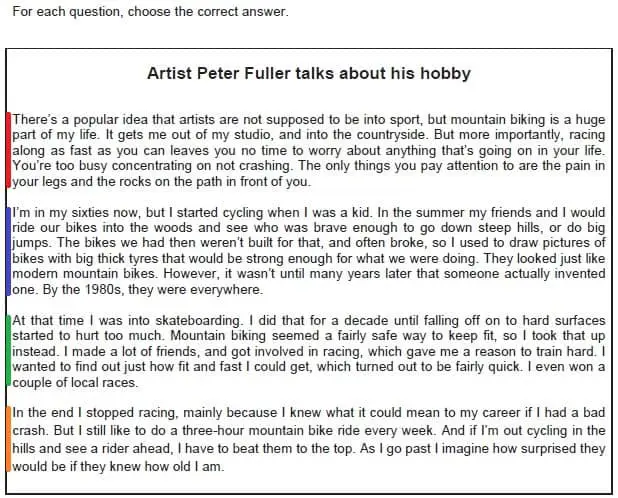Click the word 'studio' in first paragraph
The image size is (618, 498).
click(252, 135)
